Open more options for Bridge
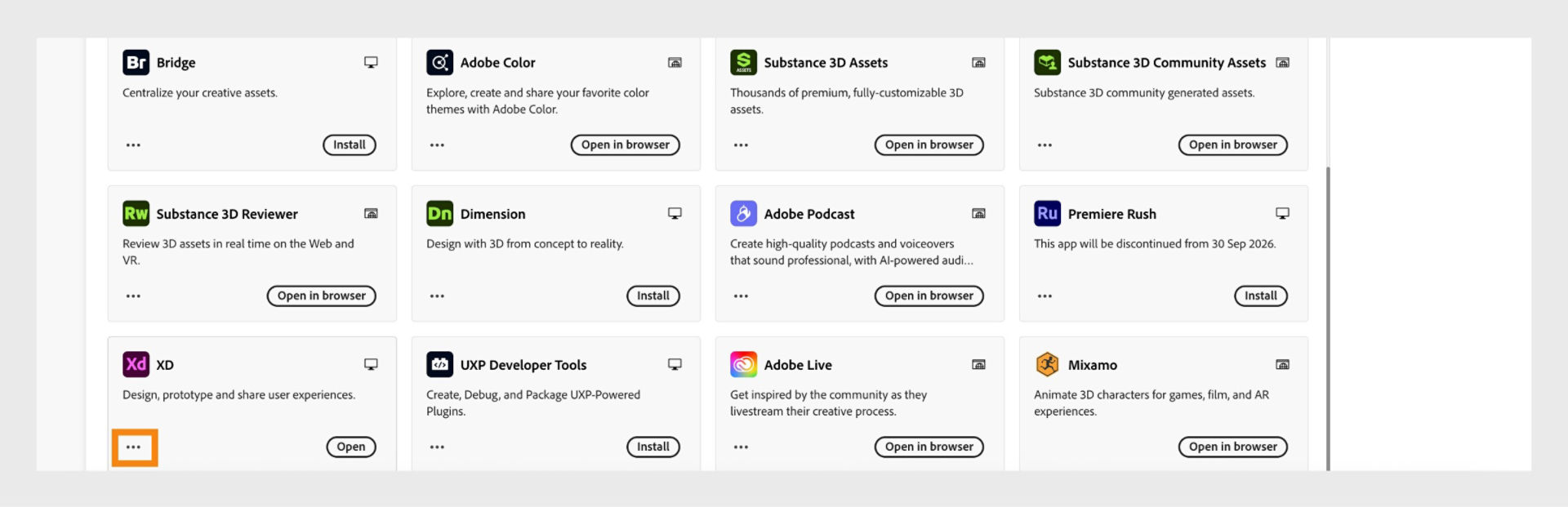 pyautogui.click(x=133, y=145)
